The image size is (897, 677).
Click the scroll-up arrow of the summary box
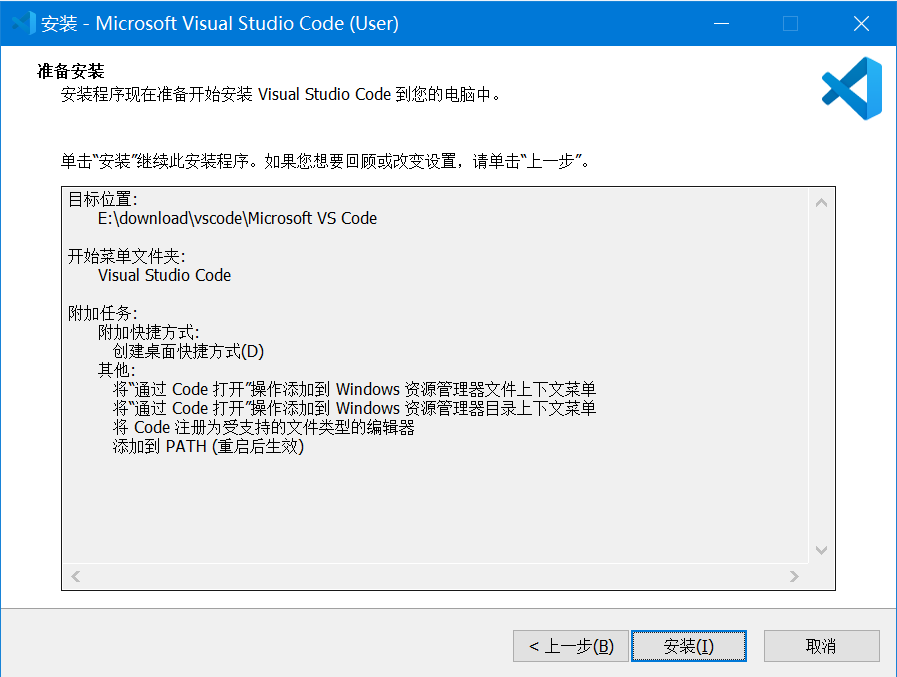821,200
